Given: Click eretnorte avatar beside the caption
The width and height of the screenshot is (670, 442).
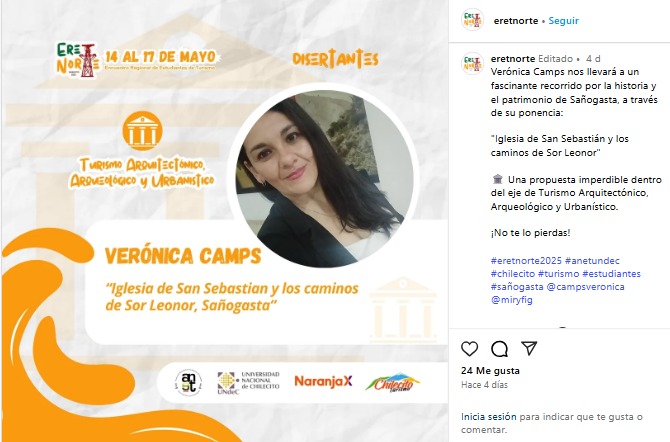Looking at the screenshot, I should [x=473, y=63].
